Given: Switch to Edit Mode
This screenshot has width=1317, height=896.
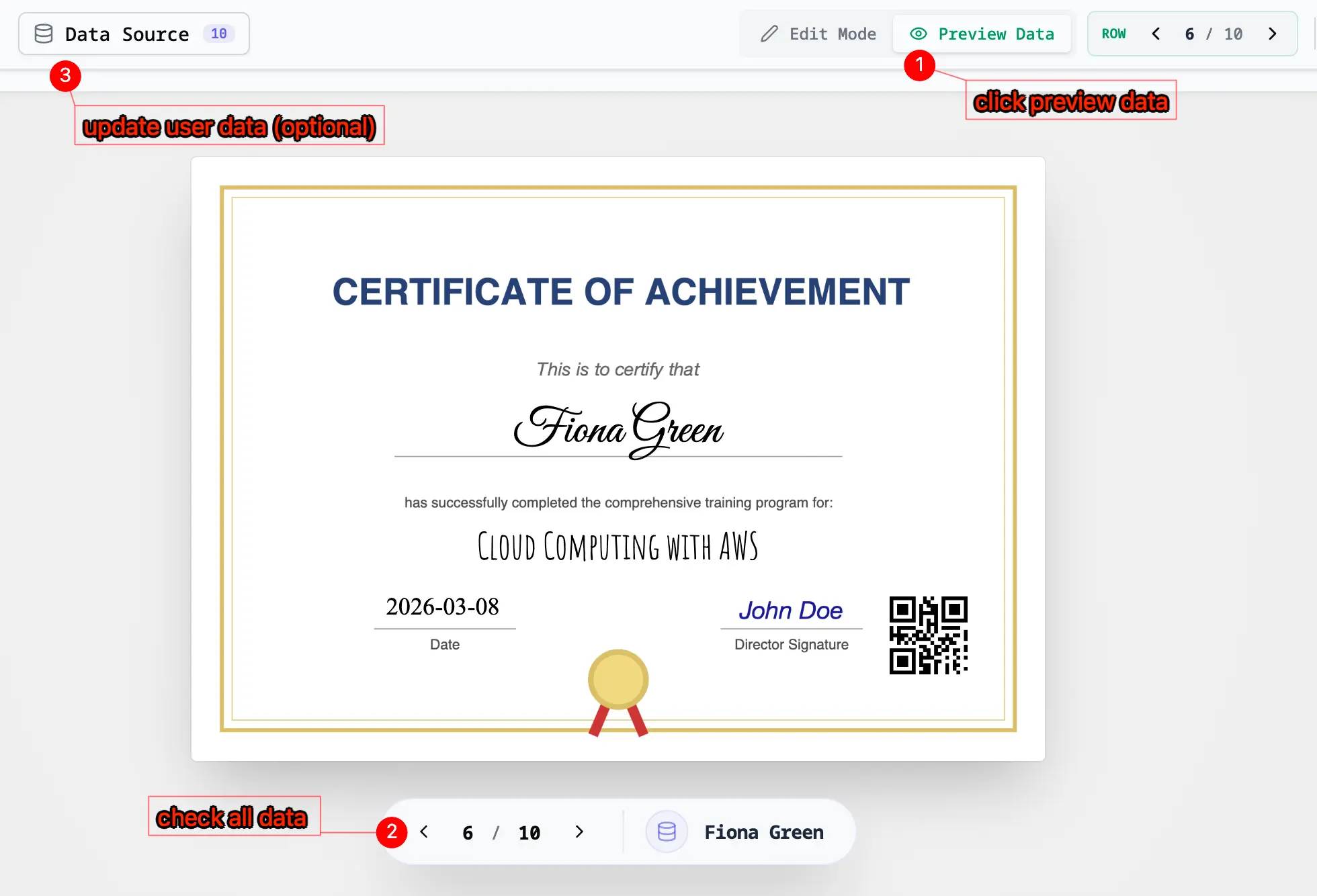Looking at the screenshot, I should tap(818, 34).
